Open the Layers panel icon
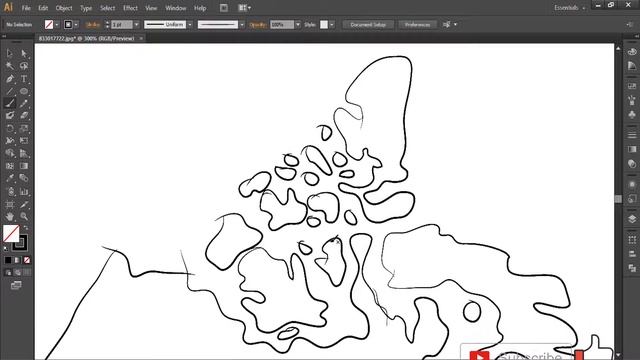The height and width of the screenshot is (360, 640). pos(632,219)
